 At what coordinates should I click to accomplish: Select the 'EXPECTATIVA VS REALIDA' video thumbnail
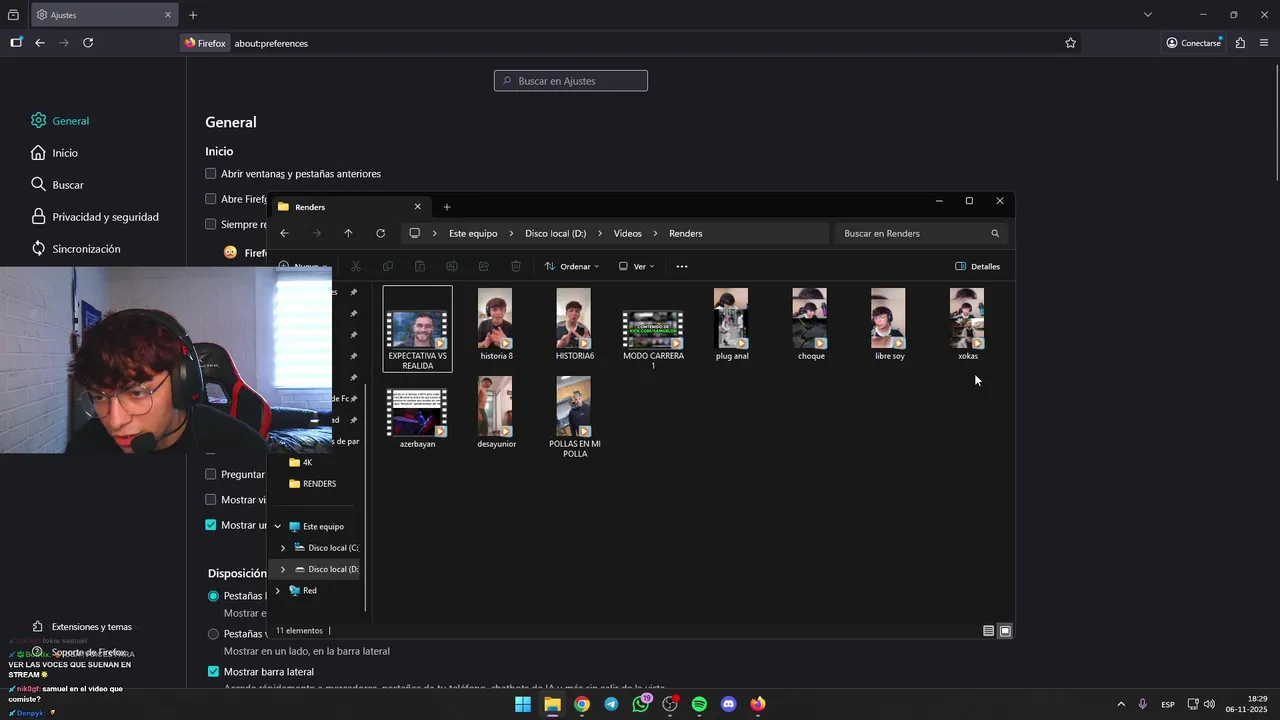tap(418, 329)
